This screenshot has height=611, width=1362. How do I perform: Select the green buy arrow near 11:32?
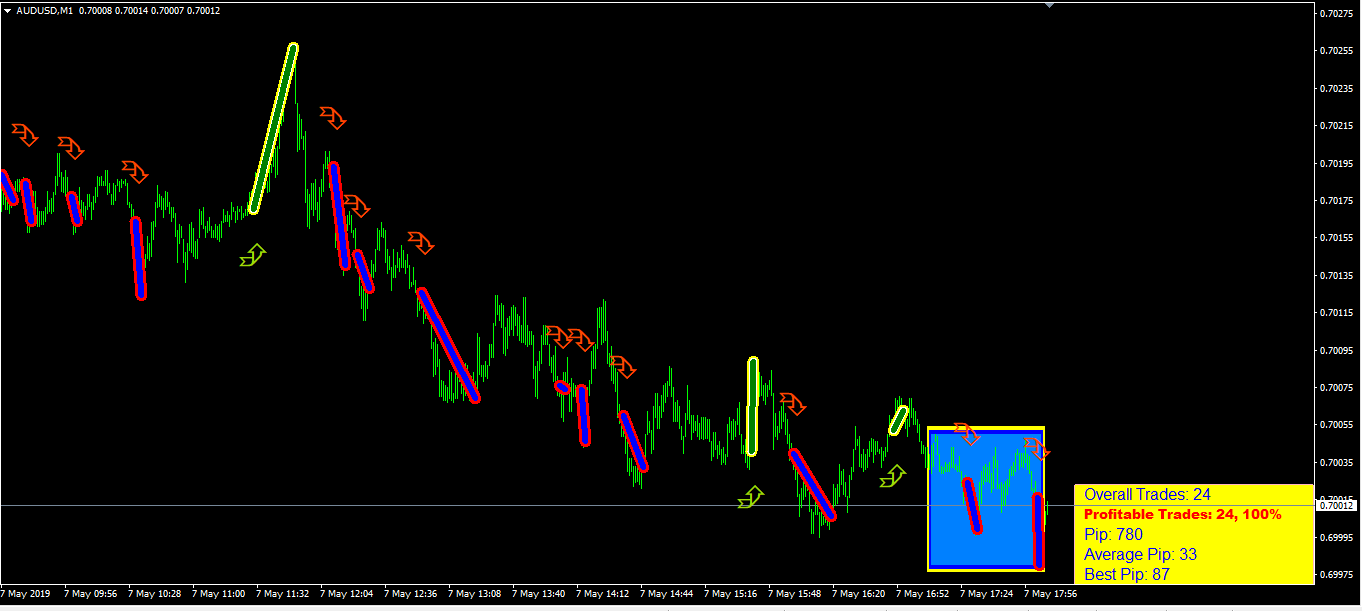click(254, 255)
